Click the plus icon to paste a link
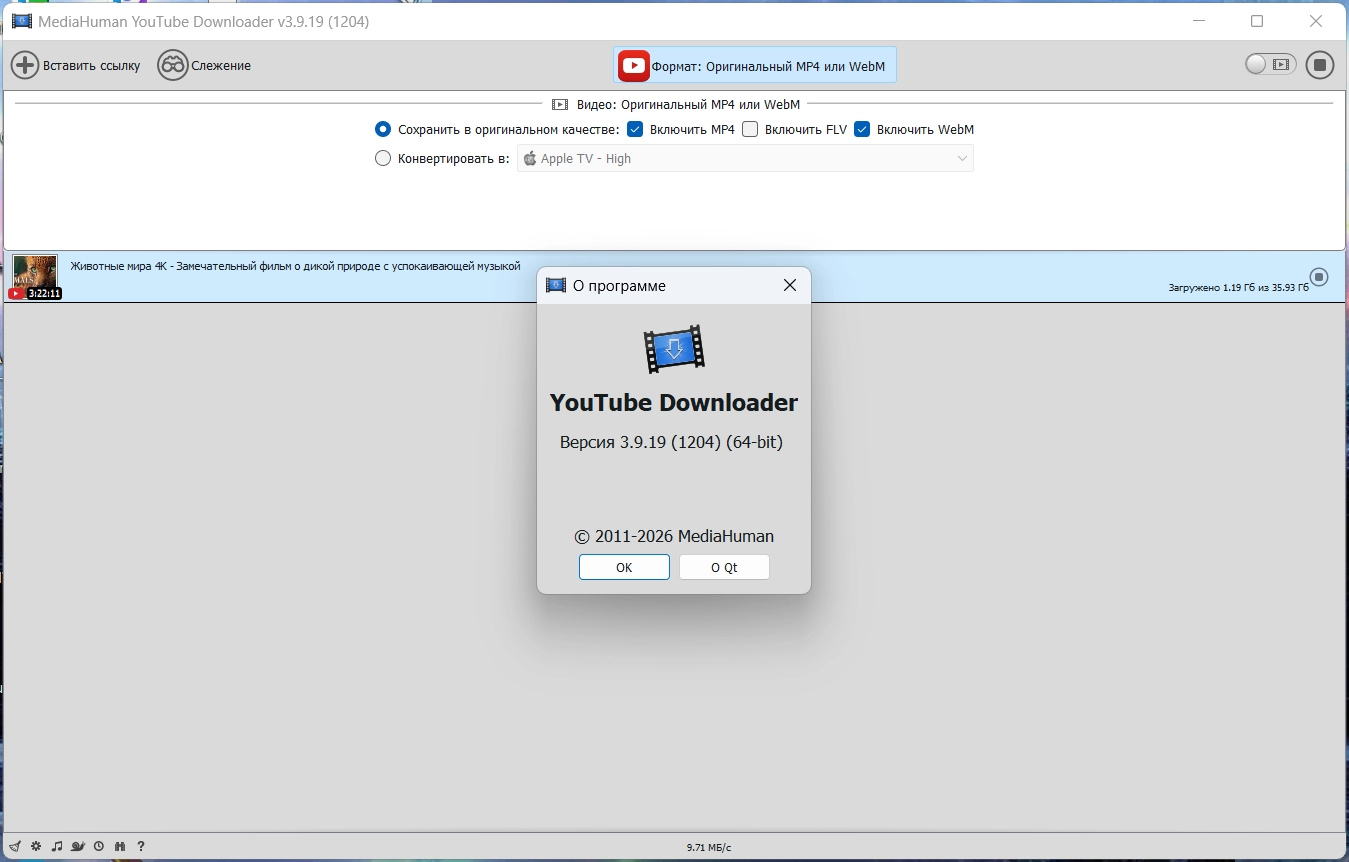 point(25,66)
